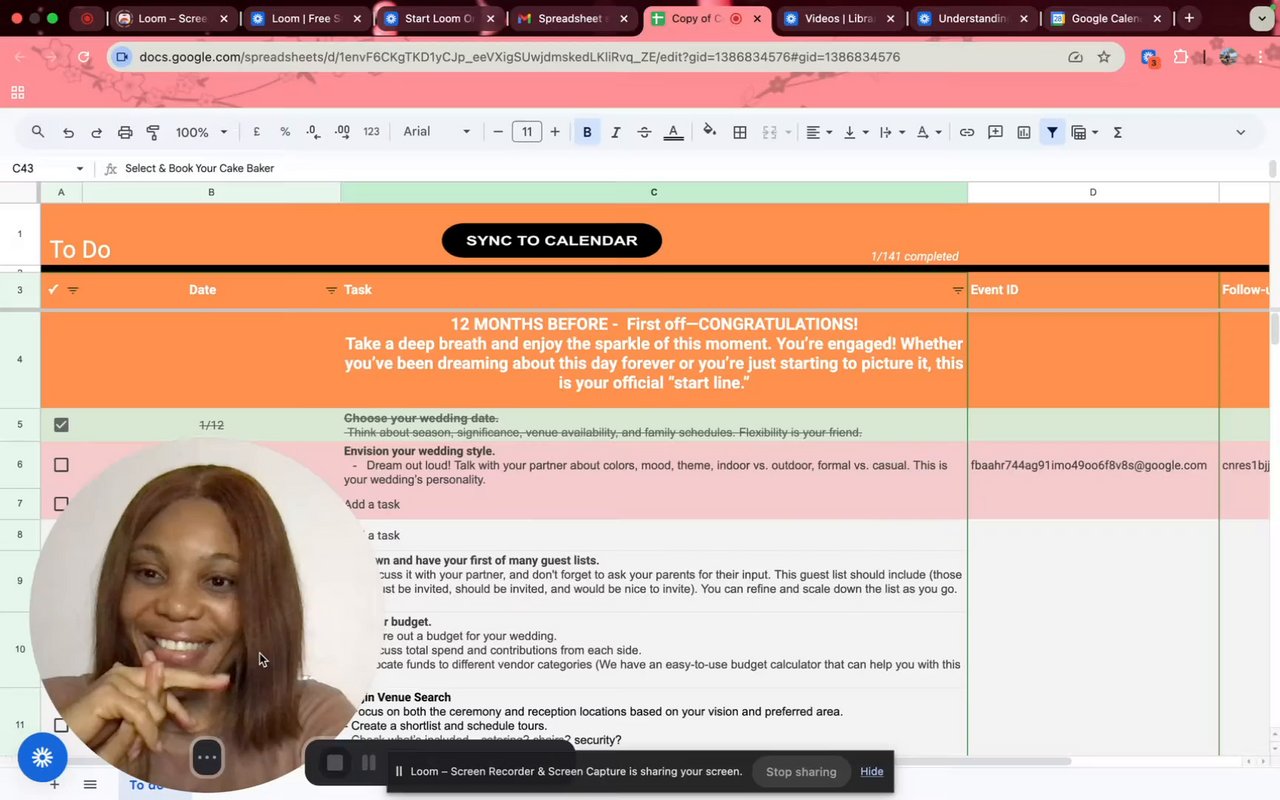The height and width of the screenshot is (800, 1280).
Task: Open horizontal align dropdown
Action: click(819, 132)
